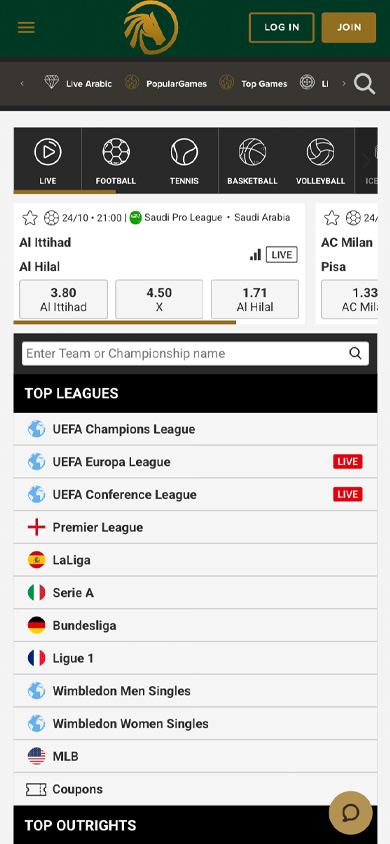Open search via magnifying glass in nav bar
This screenshot has height=844, width=390.
[364, 84]
